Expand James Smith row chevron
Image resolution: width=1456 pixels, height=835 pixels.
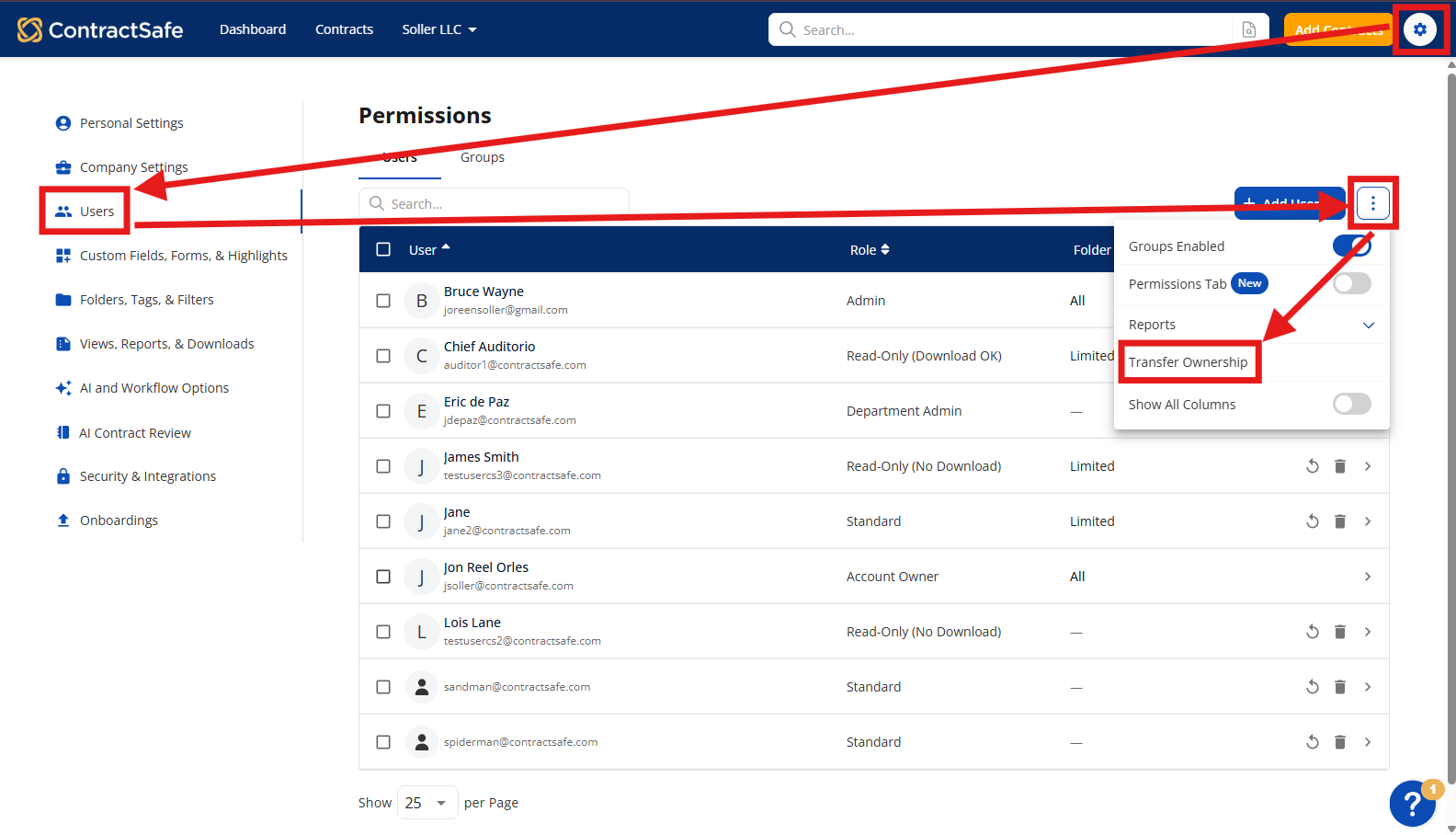pyautogui.click(x=1368, y=466)
